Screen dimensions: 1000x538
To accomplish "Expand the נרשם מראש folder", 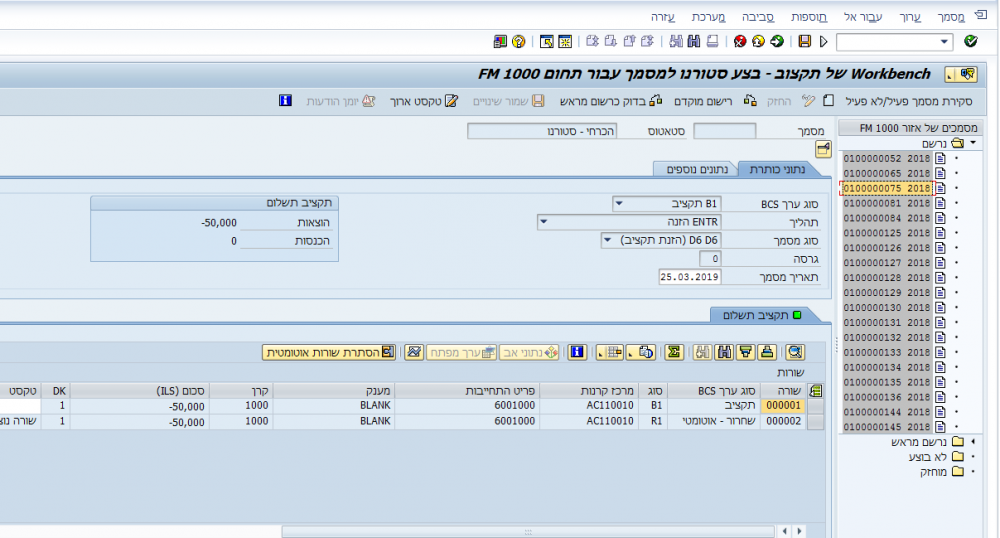I will point(973,441).
